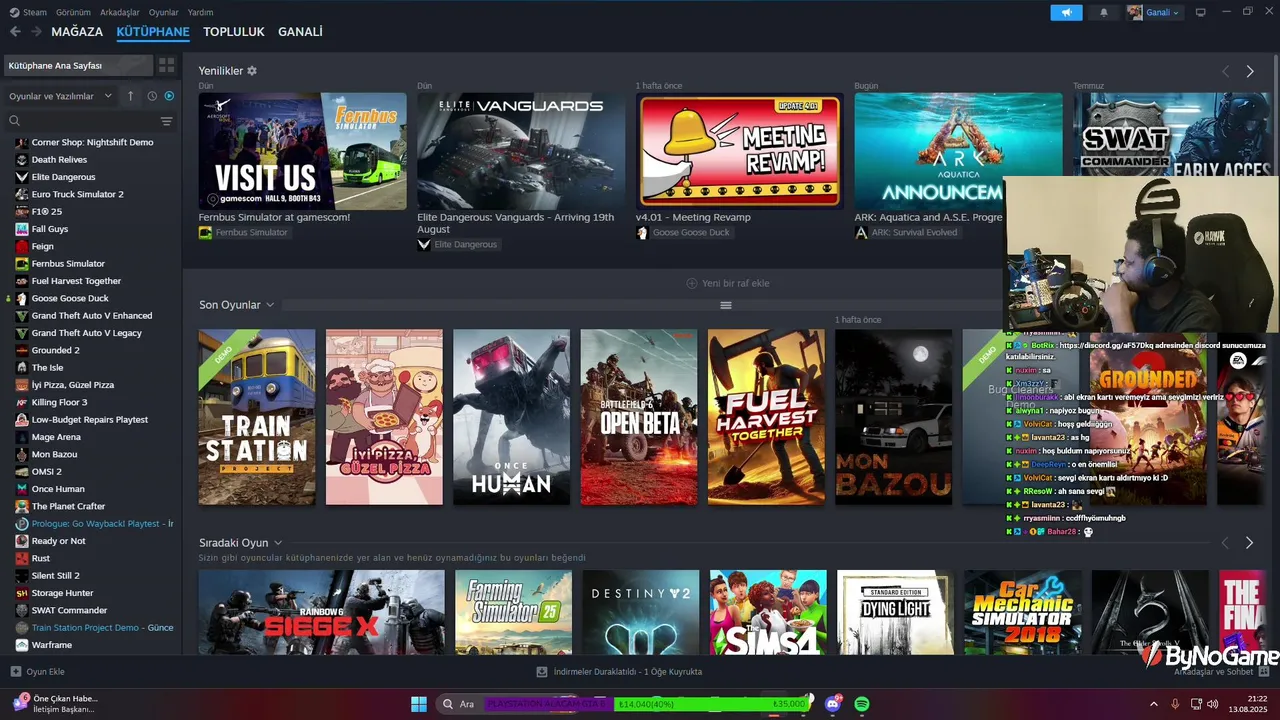Open Kütüphane Ana Sayfası button

point(78,65)
